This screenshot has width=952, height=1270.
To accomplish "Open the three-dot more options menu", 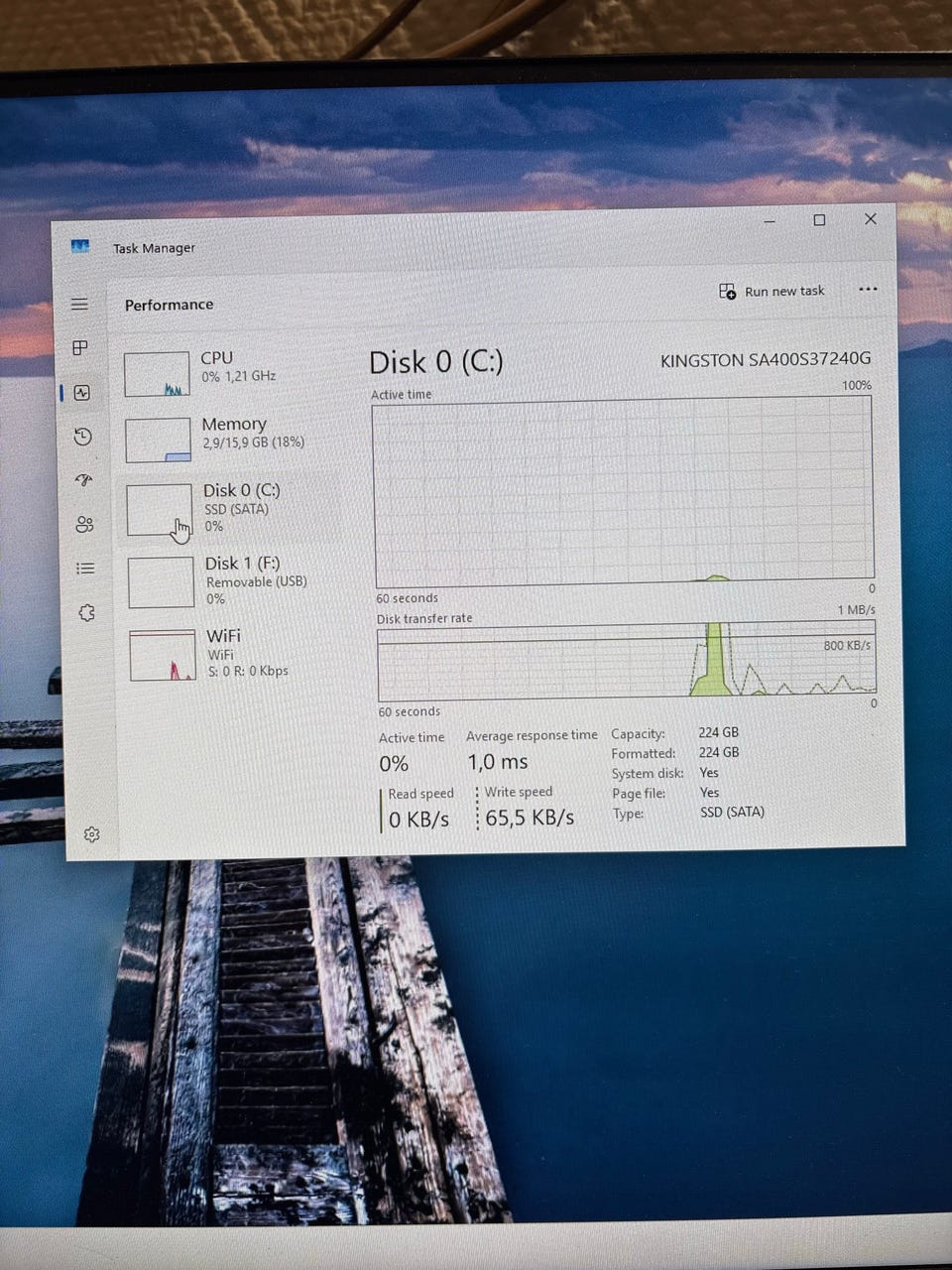I will point(868,289).
